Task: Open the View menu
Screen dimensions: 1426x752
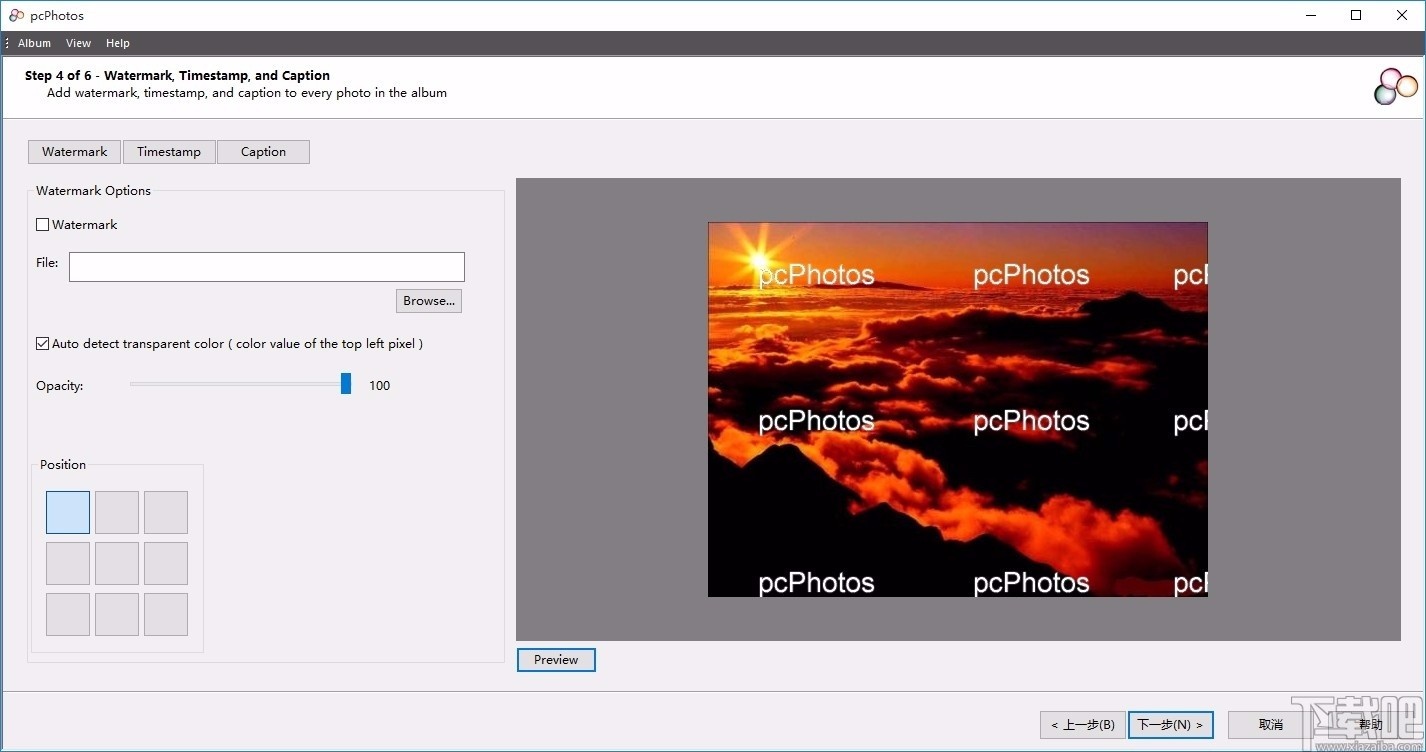Action: tap(78, 43)
